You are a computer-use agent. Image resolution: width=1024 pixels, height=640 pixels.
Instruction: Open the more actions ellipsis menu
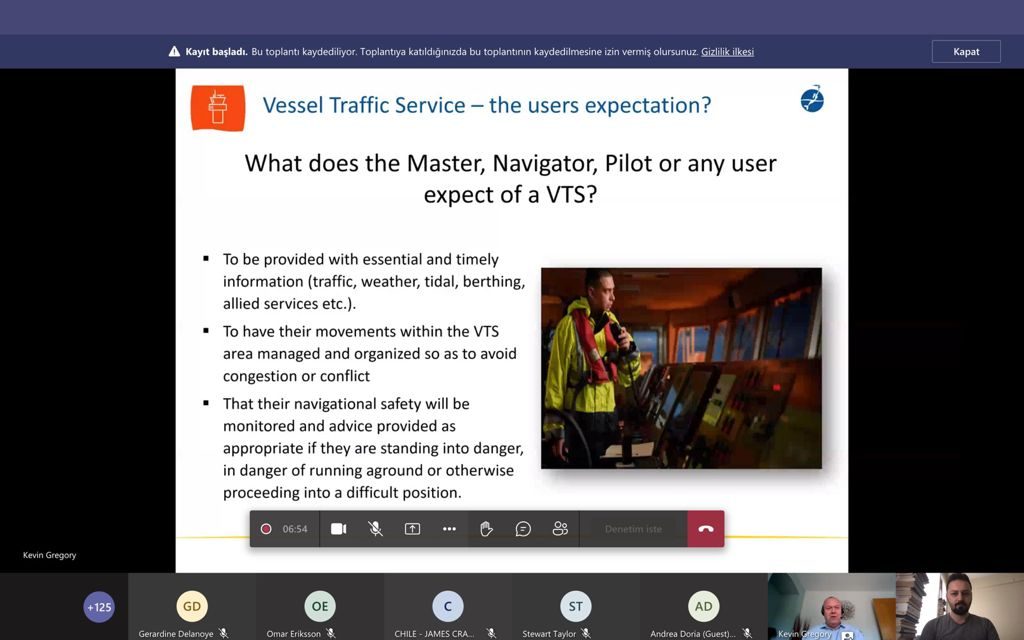pyautogui.click(x=449, y=529)
